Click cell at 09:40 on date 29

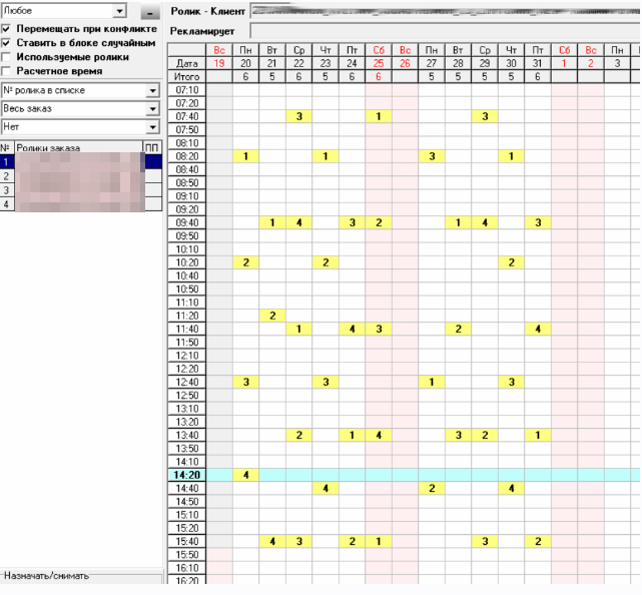click(485, 223)
